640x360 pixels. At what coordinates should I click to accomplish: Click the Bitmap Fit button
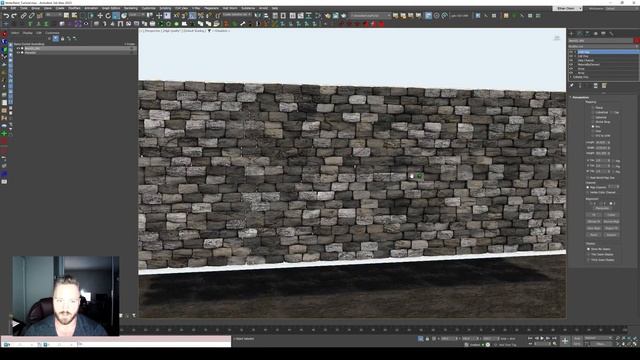tap(594, 221)
